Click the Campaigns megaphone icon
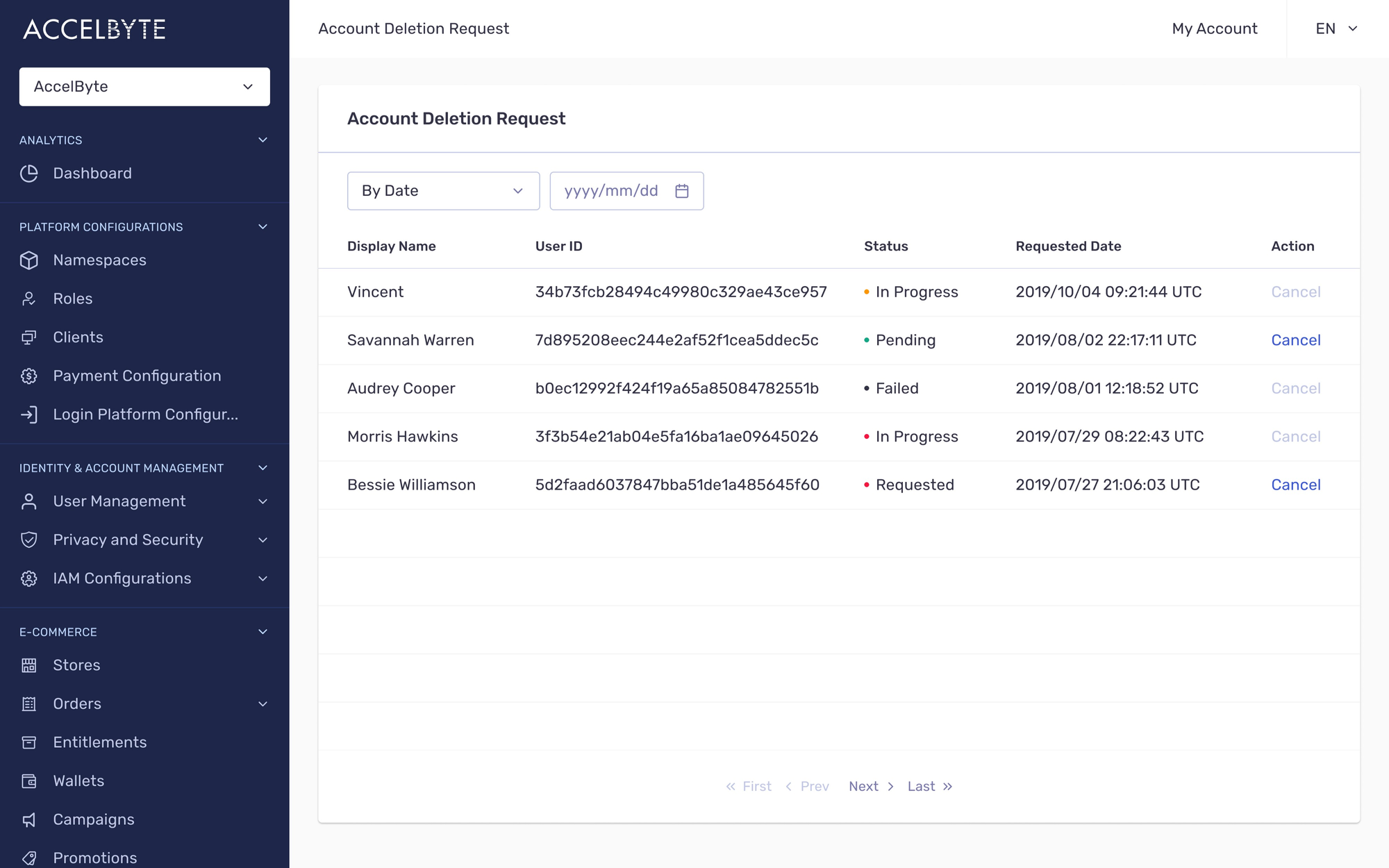This screenshot has width=1389, height=868. point(29,820)
